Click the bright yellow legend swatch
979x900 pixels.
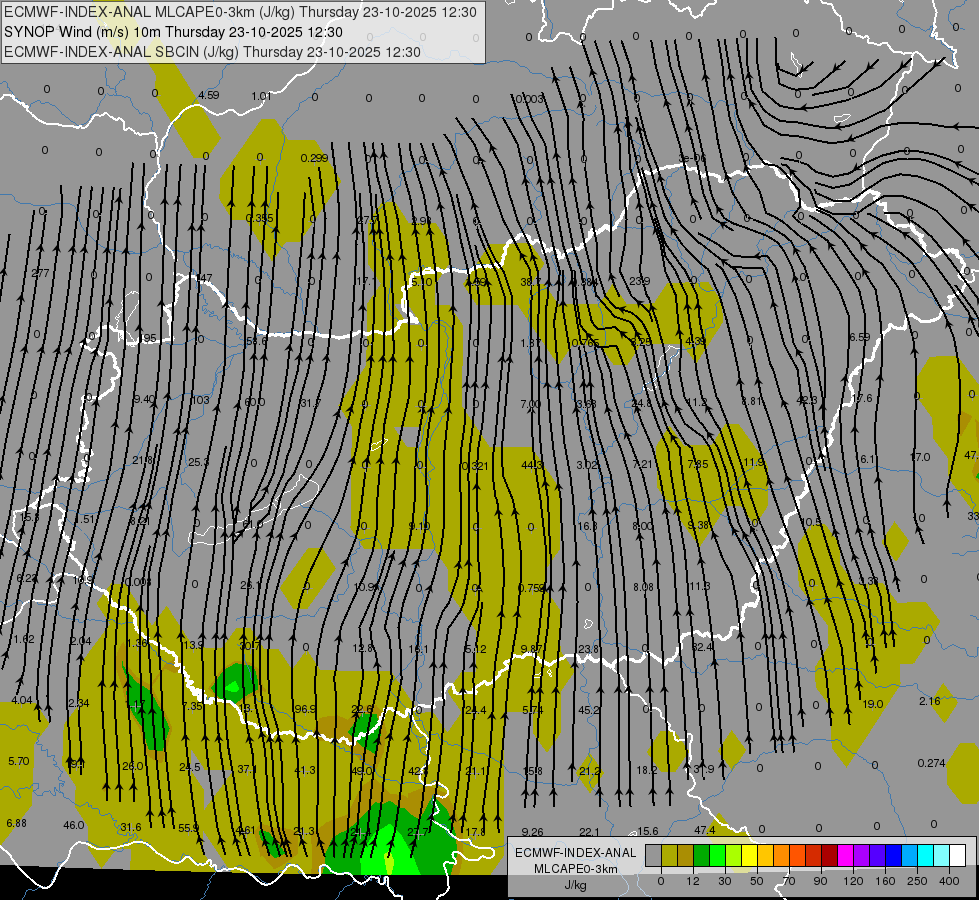(749, 855)
